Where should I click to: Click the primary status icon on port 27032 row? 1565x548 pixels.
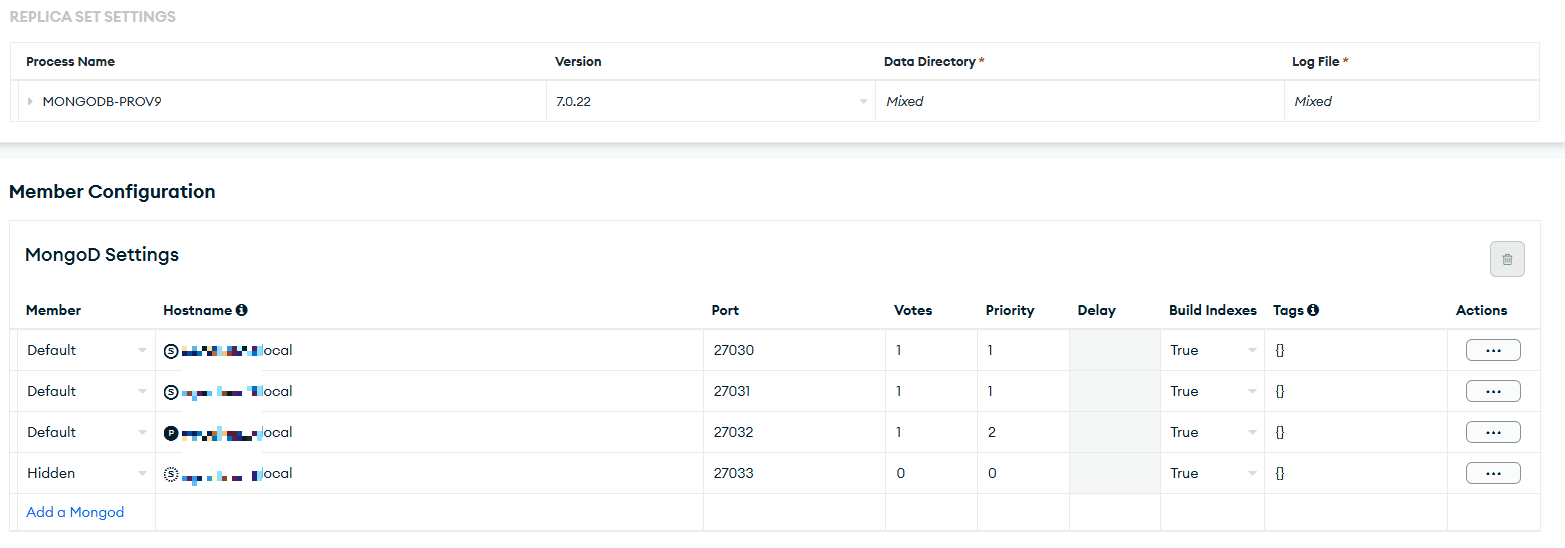pyautogui.click(x=171, y=433)
